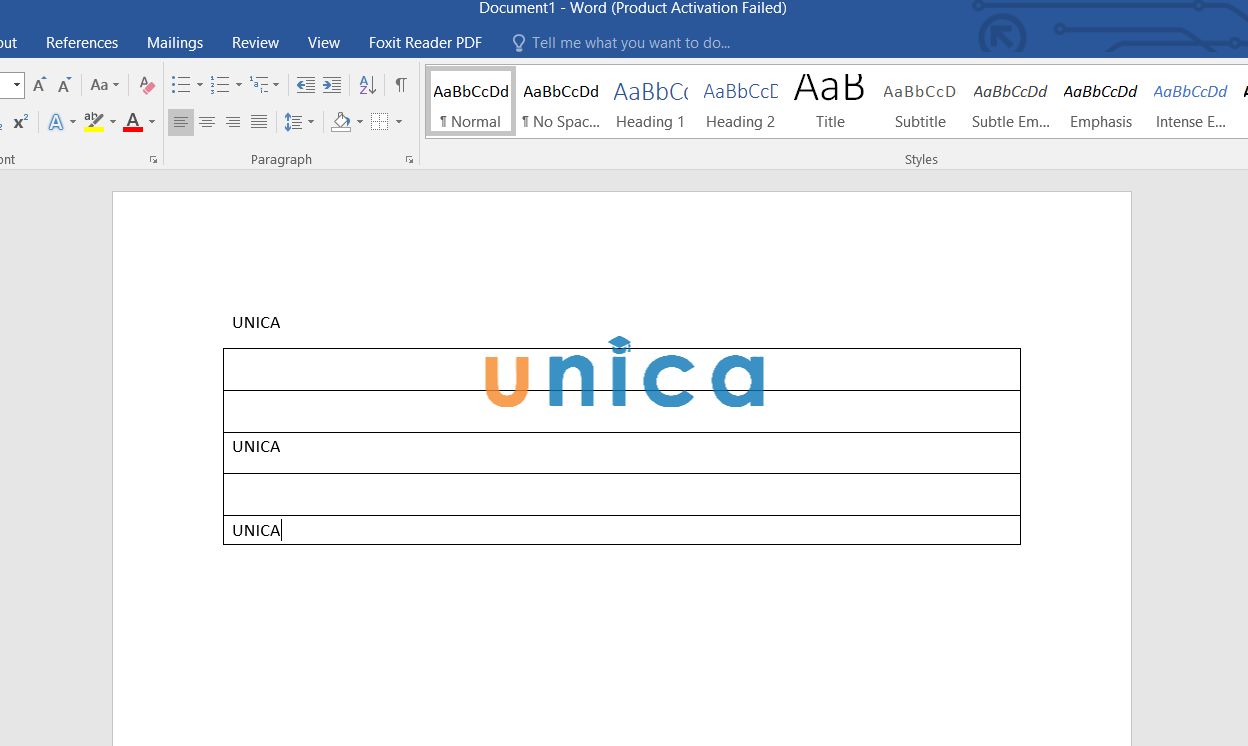Apply the Heading 2 style
This screenshot has height=746, width=1248.
click(x=741, y=102)
